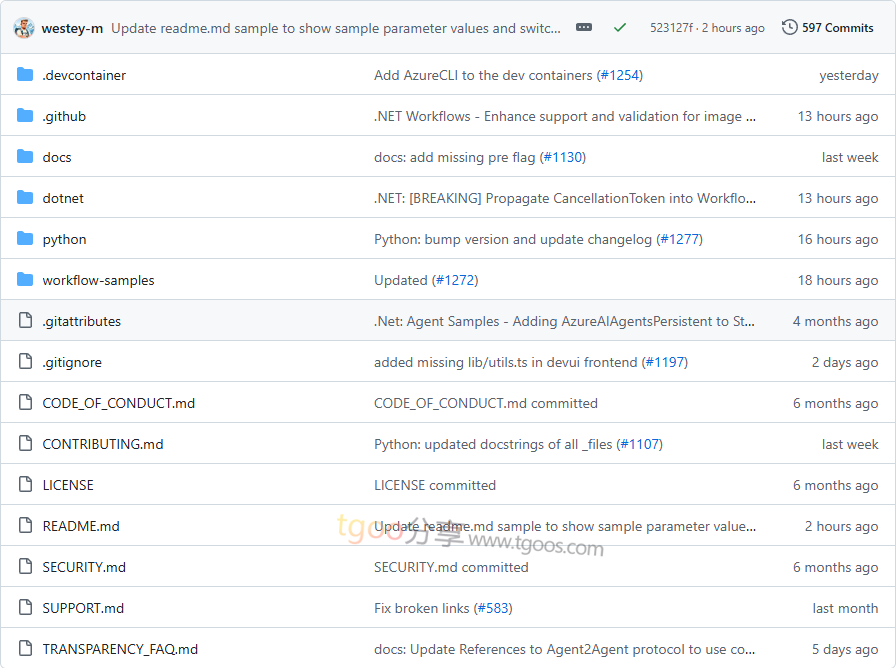Open the docs folder
The image size is (896, 669).
pyautogui.click(x=57, y=157)
